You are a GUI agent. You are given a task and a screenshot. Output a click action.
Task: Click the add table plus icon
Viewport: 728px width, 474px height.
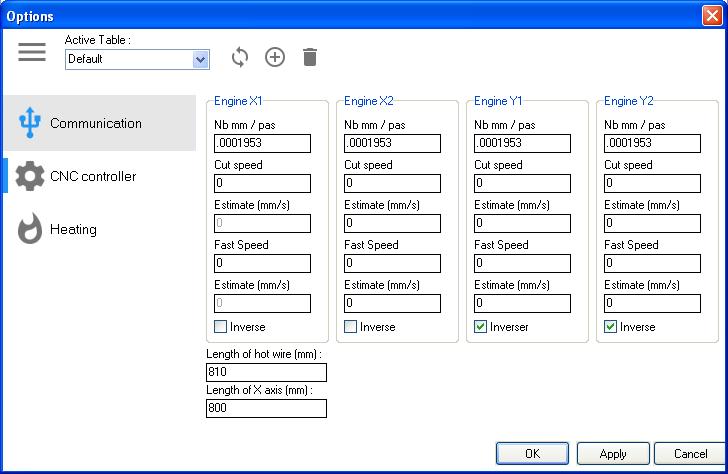[275, 57]
